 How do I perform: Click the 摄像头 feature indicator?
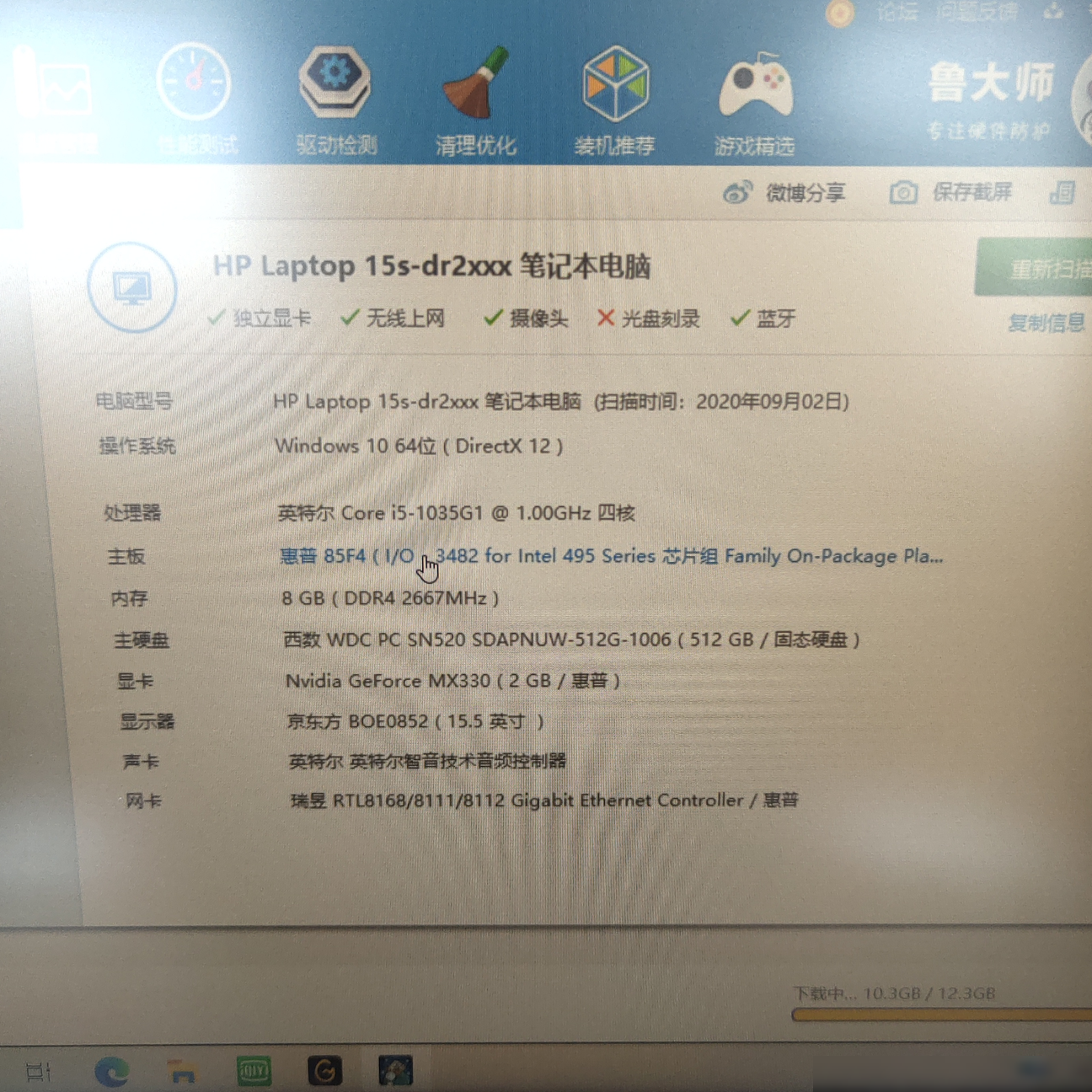point(526,318)
